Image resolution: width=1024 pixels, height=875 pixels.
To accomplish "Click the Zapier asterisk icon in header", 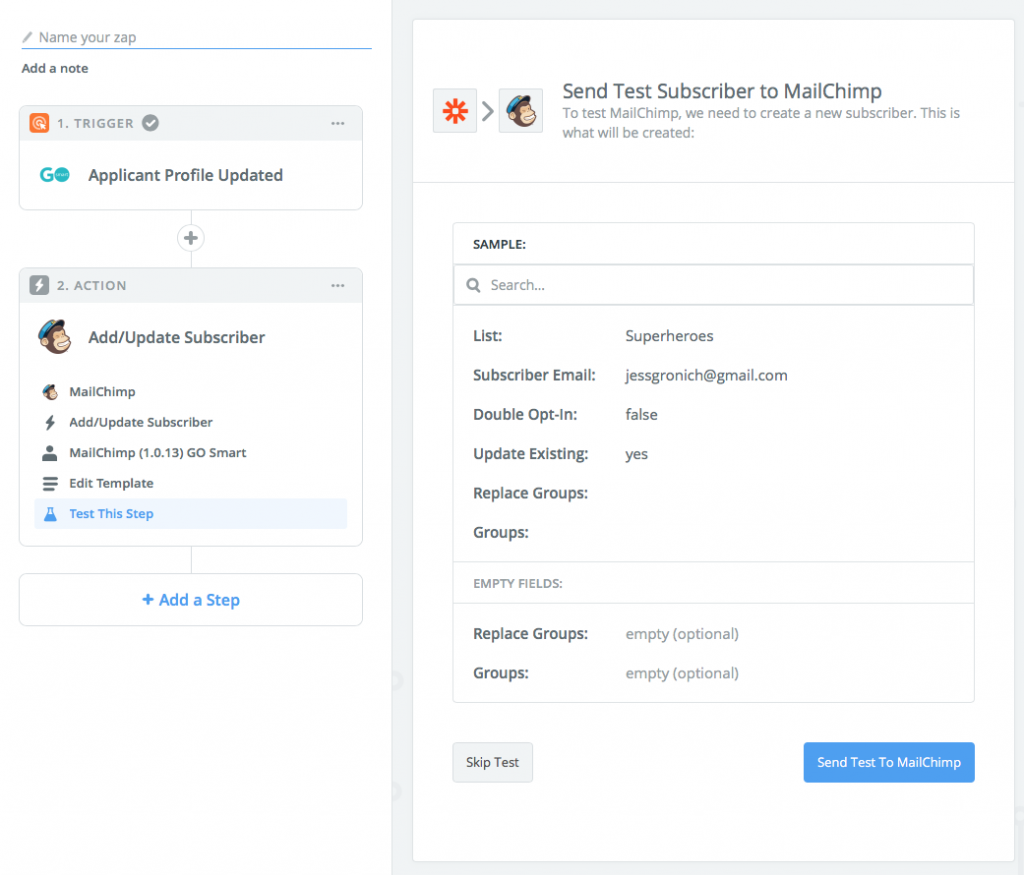I will click(455, 111).
